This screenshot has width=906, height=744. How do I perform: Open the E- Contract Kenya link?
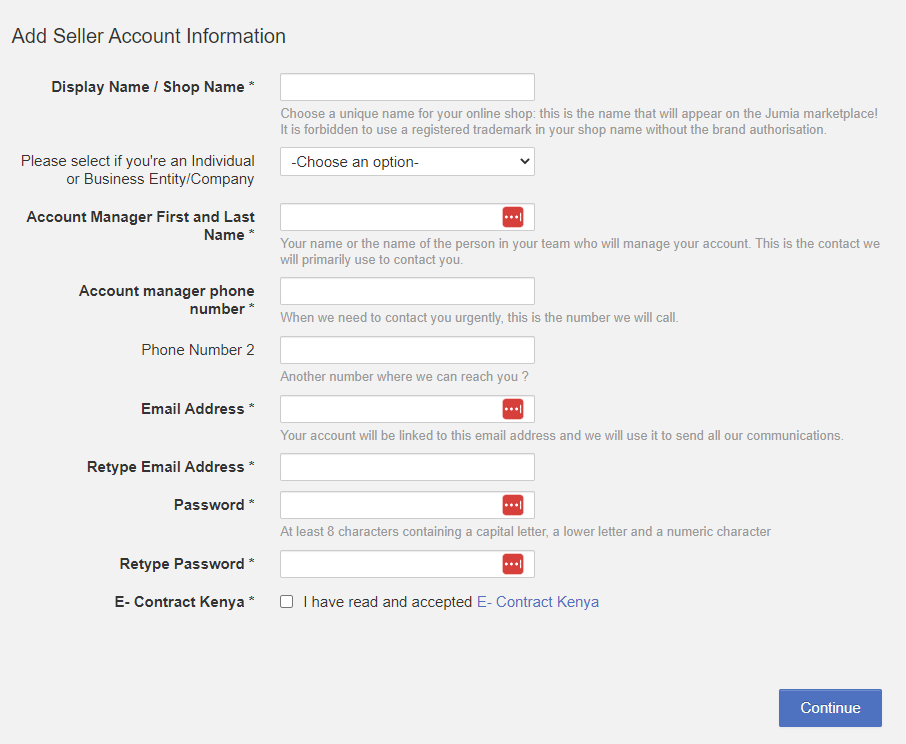[537, 602]
